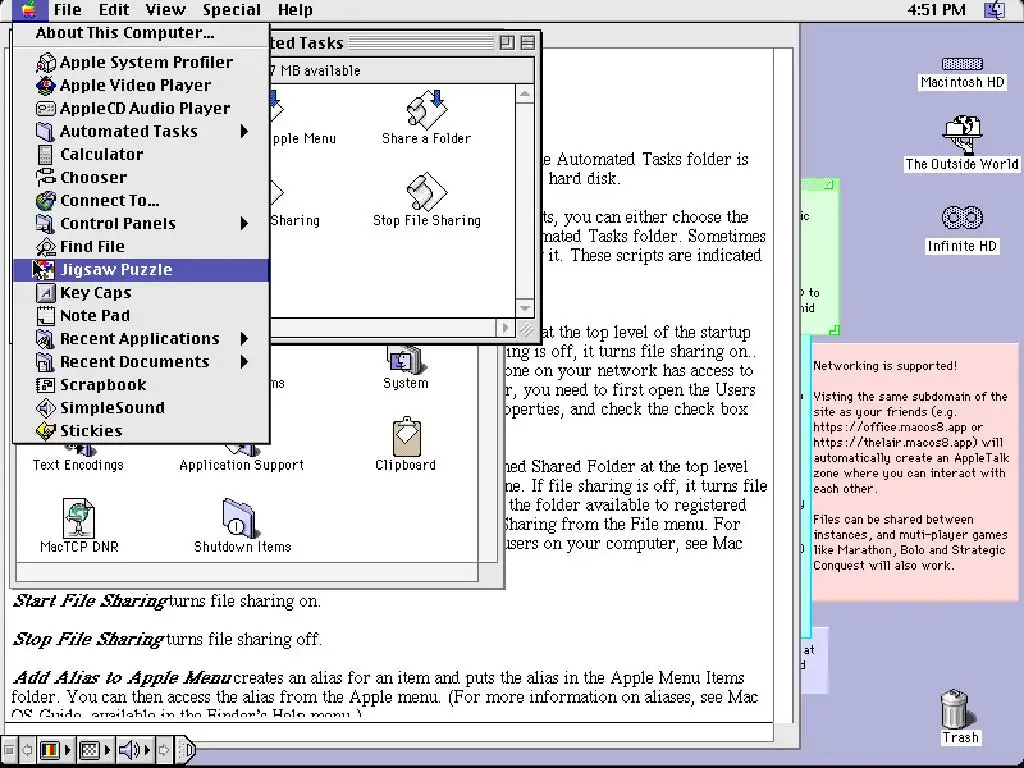Collapse Control Strip using its end tab
The image size is (1024, 768).
click(186, 750)
